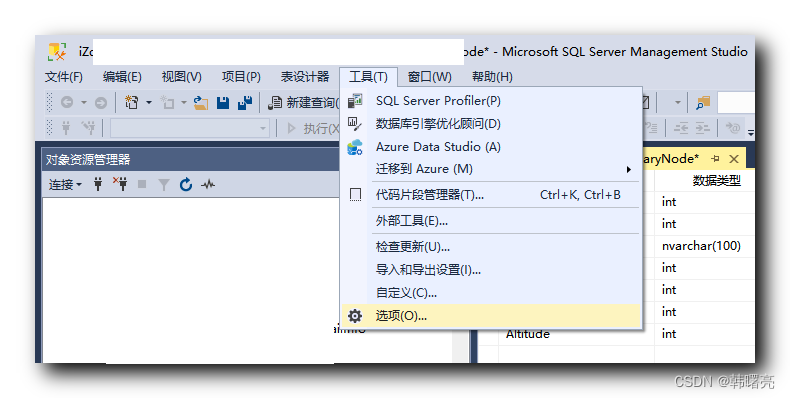The image size is (790, 398).
Task: Open 代码片段管理器(T)... menu item
Action: pyautogui.click(x=491, y=195)
